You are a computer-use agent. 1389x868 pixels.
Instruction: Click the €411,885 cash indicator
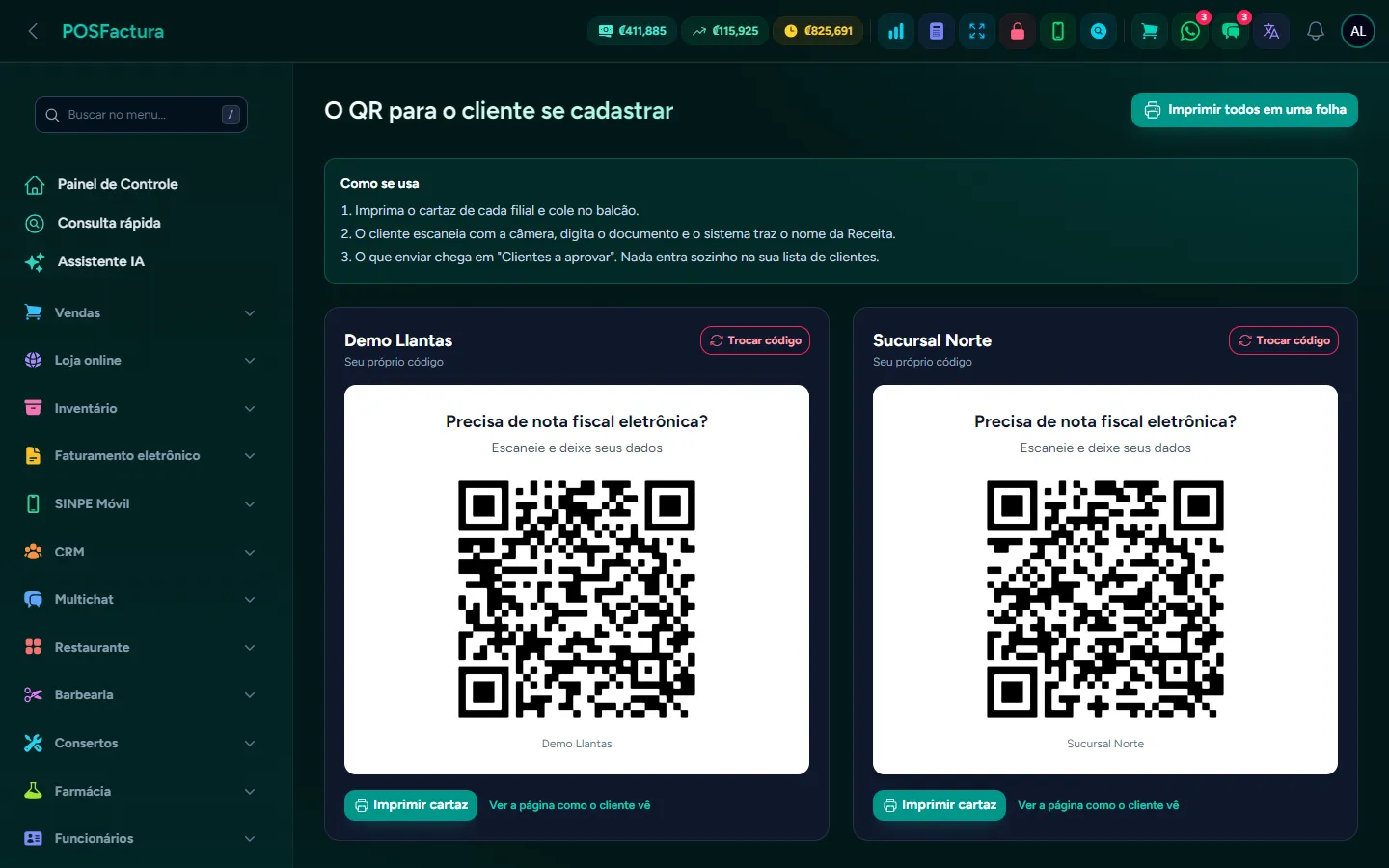(x=632, y=31)
